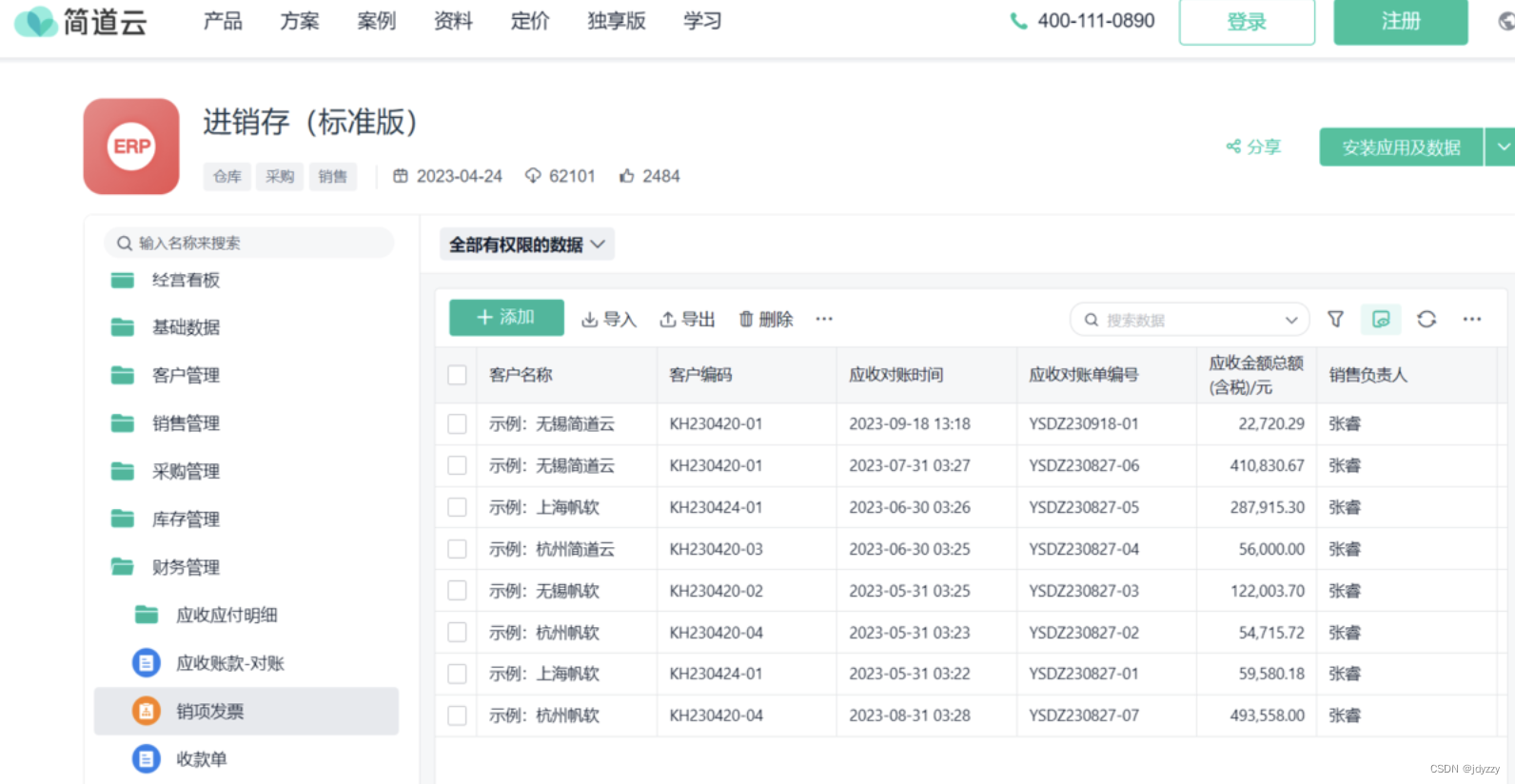Check the row with YSDZ230827-04
Image resolution: width=1515 pixels, height=784 pixels.
click(457, 549)
